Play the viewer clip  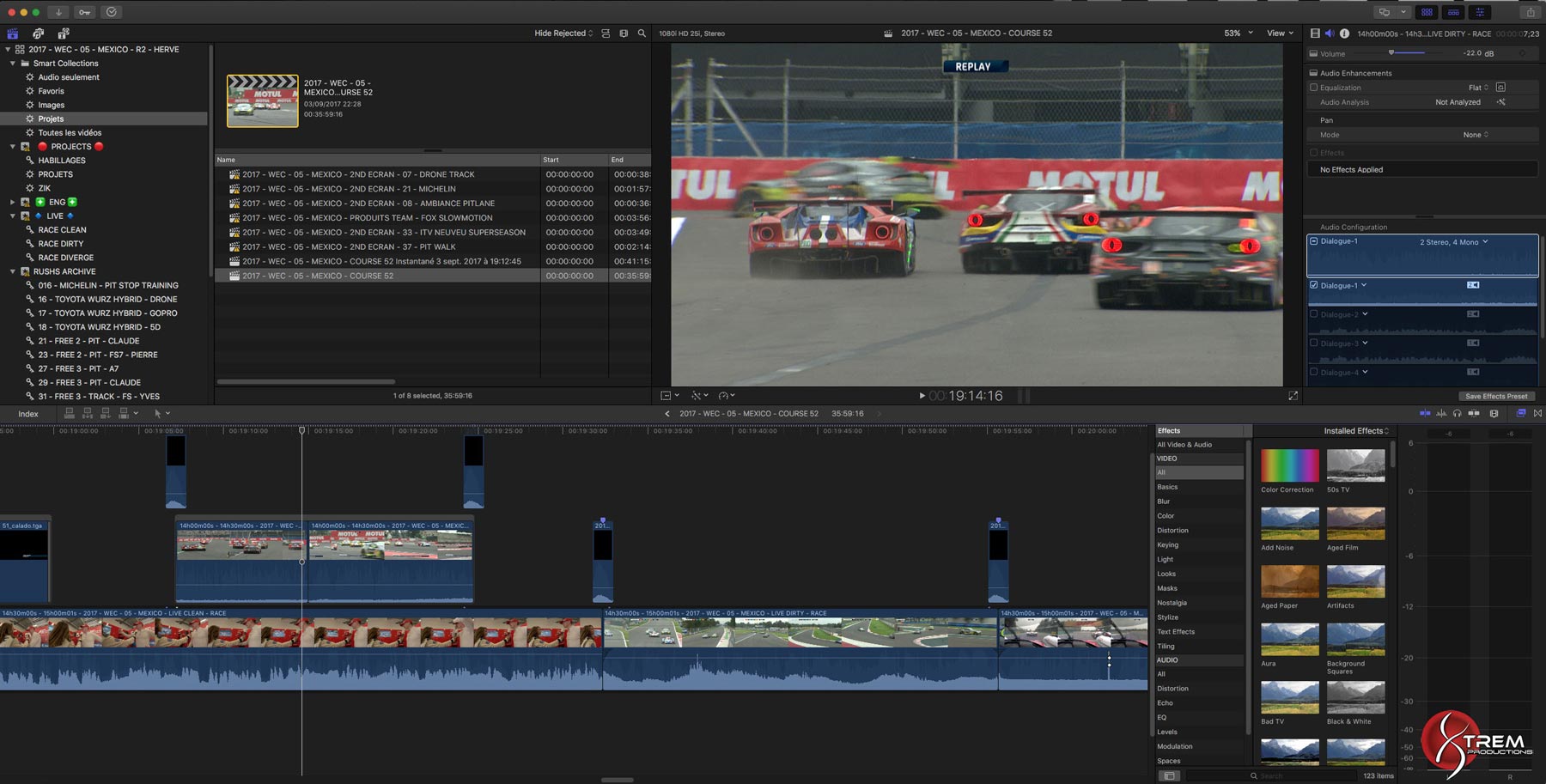[922, 396]
